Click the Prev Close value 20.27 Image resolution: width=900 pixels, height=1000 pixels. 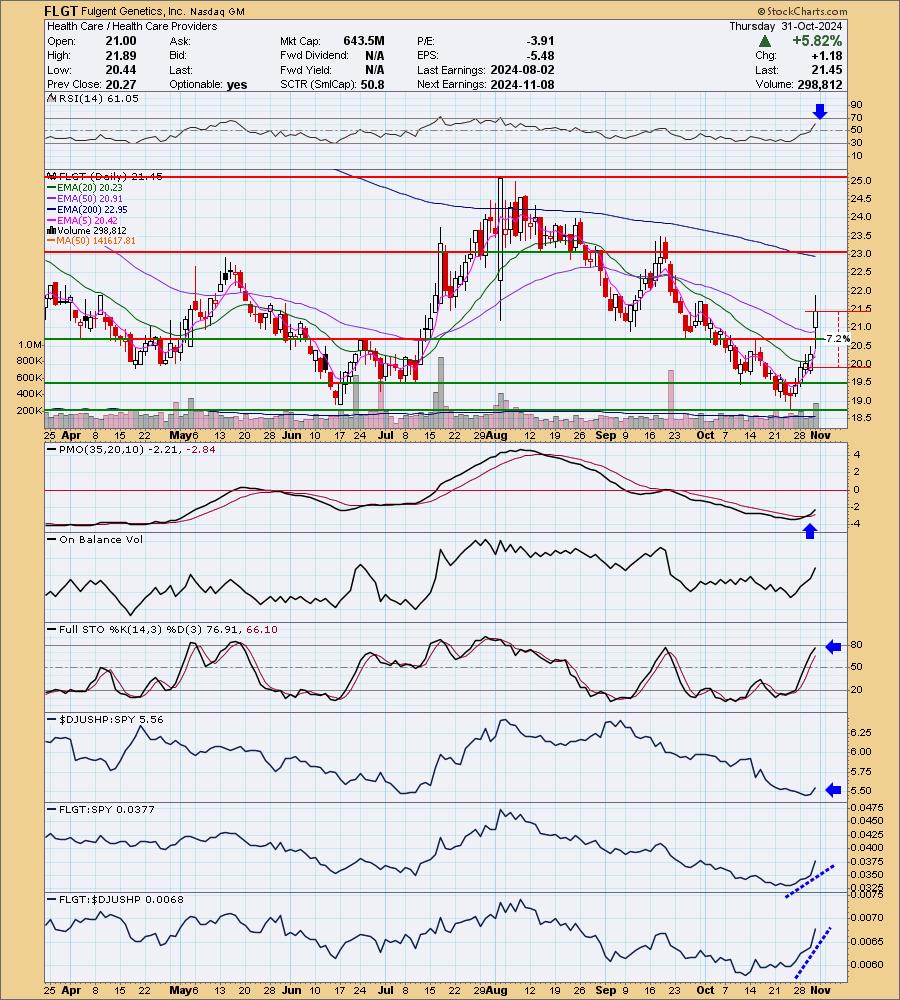(121, 85)
